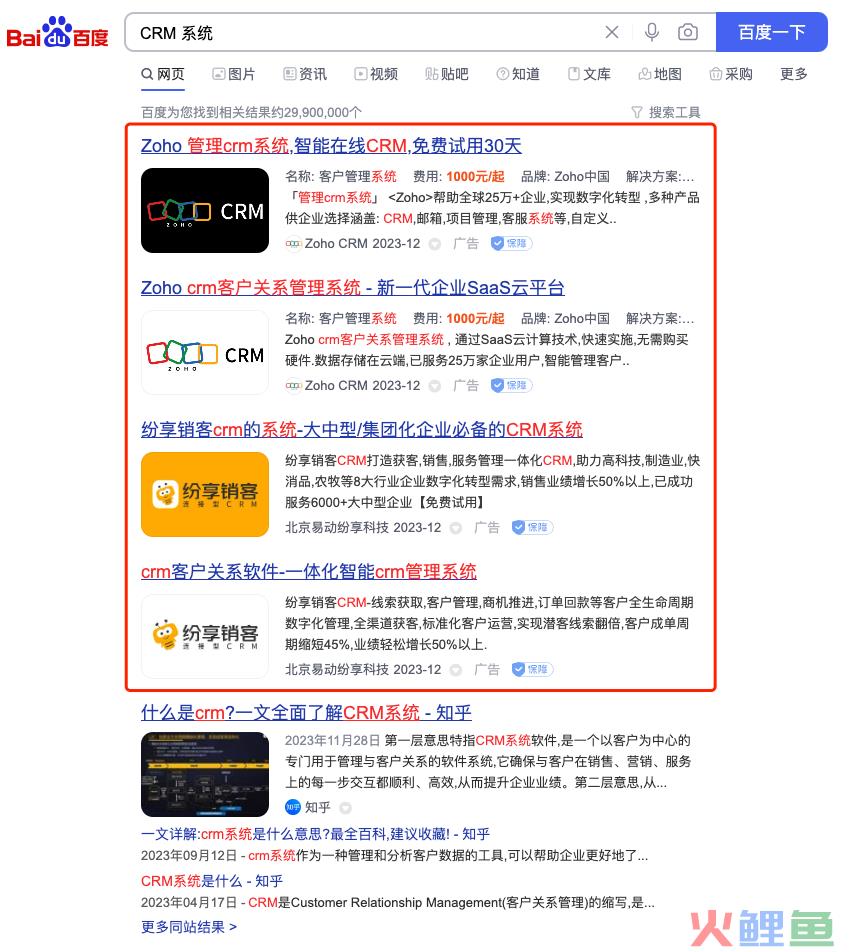Click 广告 label in first Zoho ad

pyautogui.click(x=466, y=243)
